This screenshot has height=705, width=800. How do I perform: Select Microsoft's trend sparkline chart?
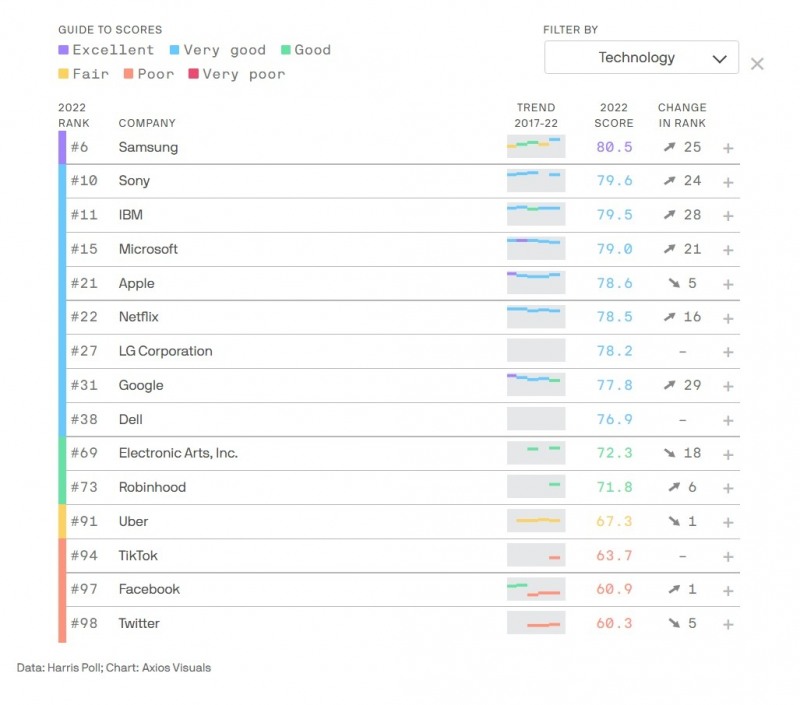535,249
